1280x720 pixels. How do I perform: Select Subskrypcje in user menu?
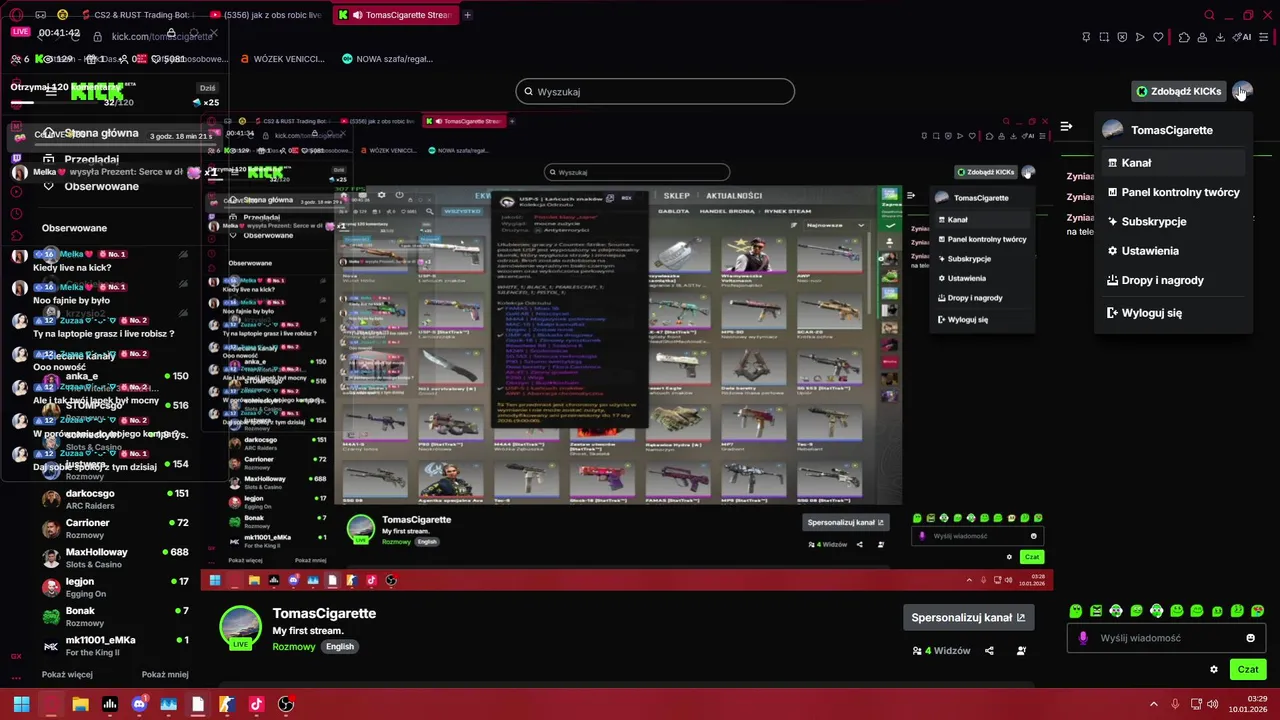[x=1173, y=221]
